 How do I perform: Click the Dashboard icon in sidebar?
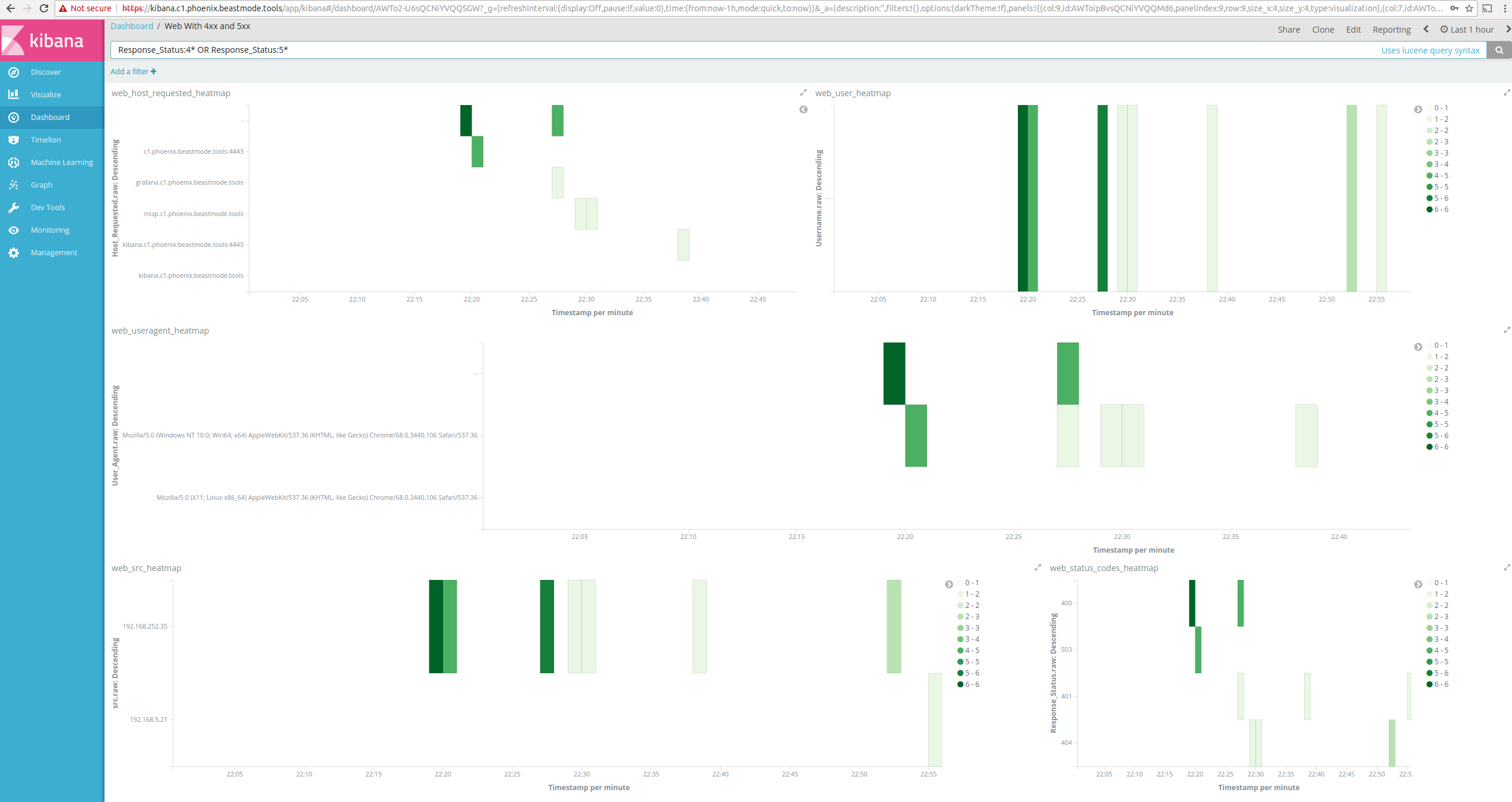[14, 117]
